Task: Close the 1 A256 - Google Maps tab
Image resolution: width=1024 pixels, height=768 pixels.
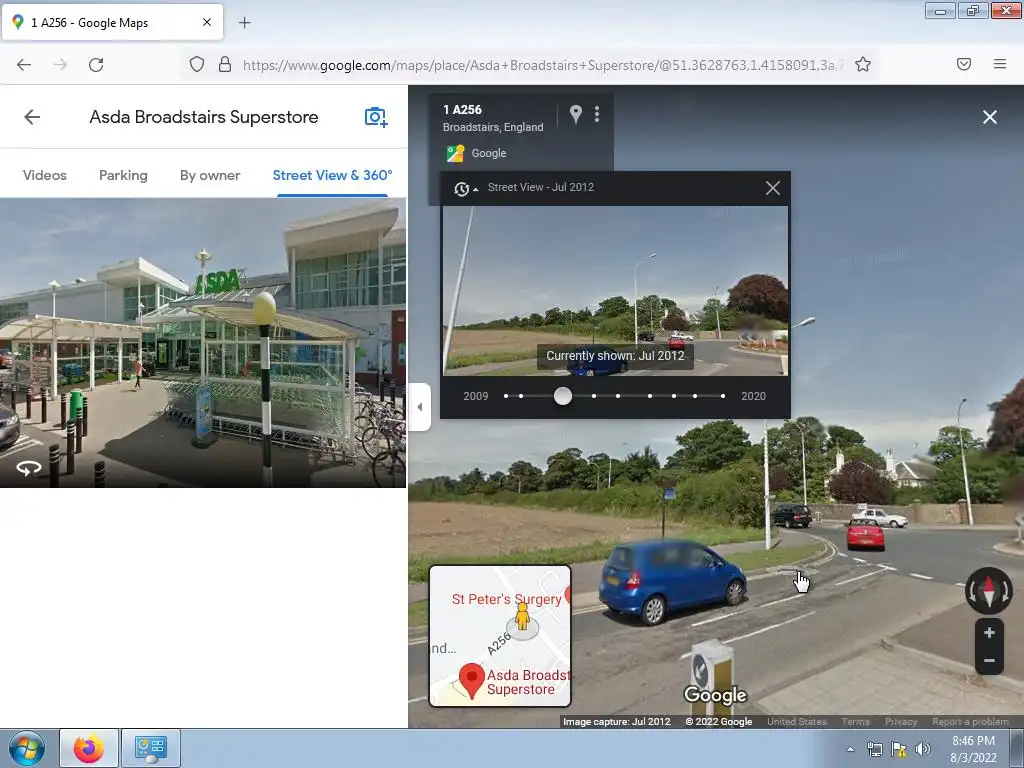Action: click(x=207, y=22)
